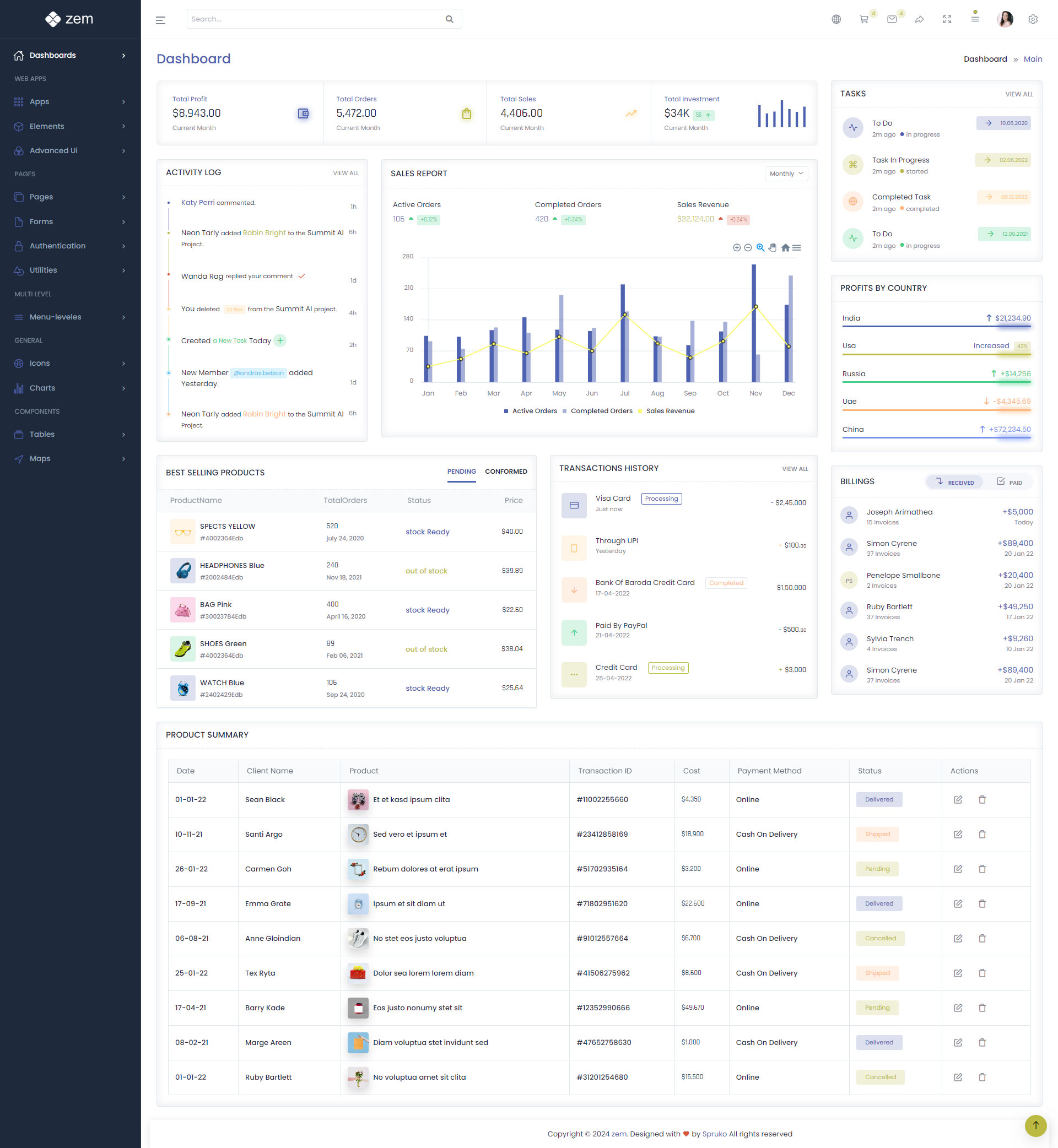Toggle sidebar with hamburger icon
Screen dimensions: 1058x1148
[160, 20]
